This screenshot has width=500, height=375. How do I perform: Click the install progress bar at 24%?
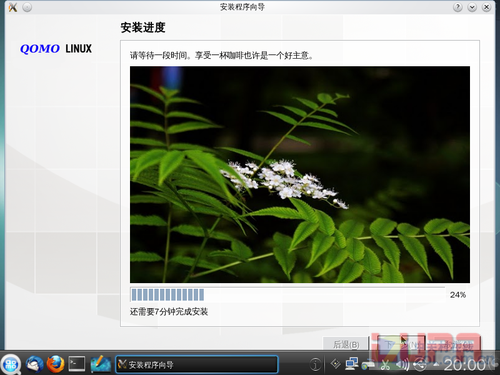point(287,295)
